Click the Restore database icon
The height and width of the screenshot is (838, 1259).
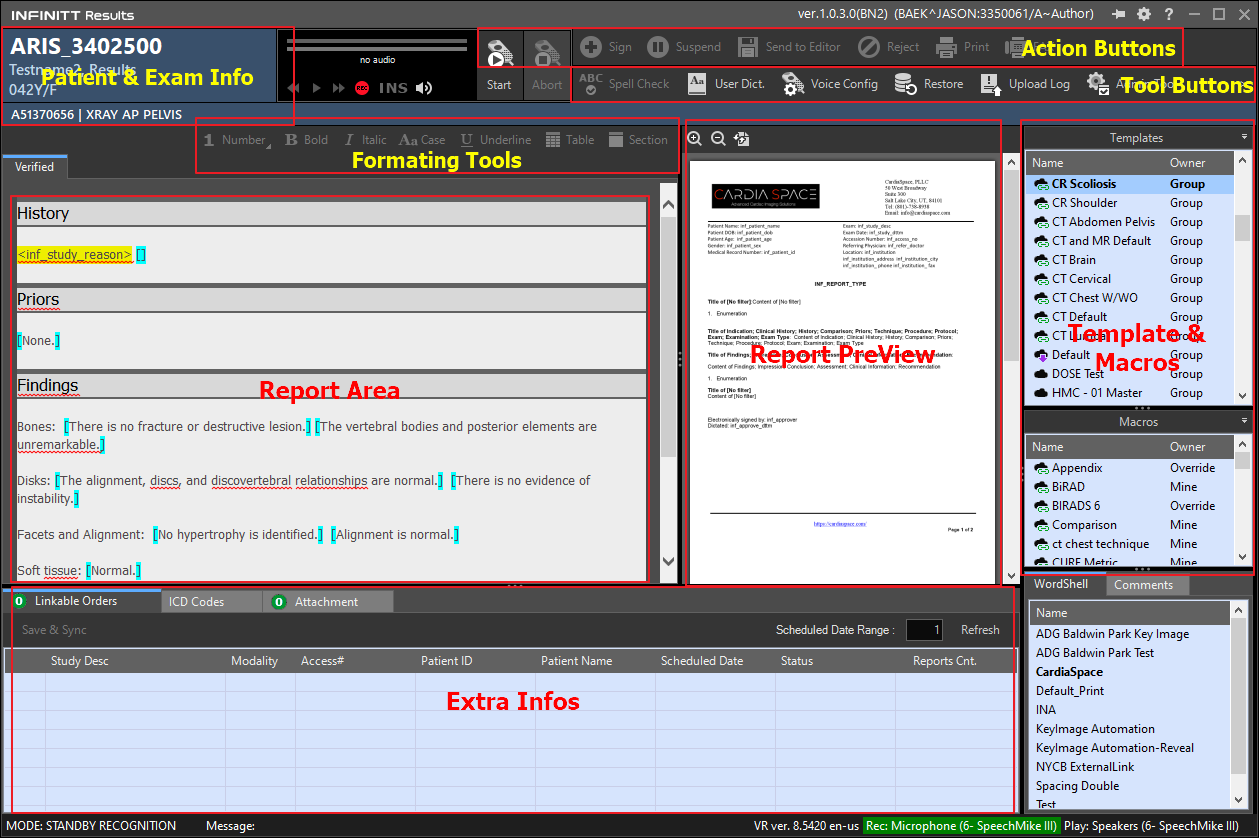[x=906, y=84]
